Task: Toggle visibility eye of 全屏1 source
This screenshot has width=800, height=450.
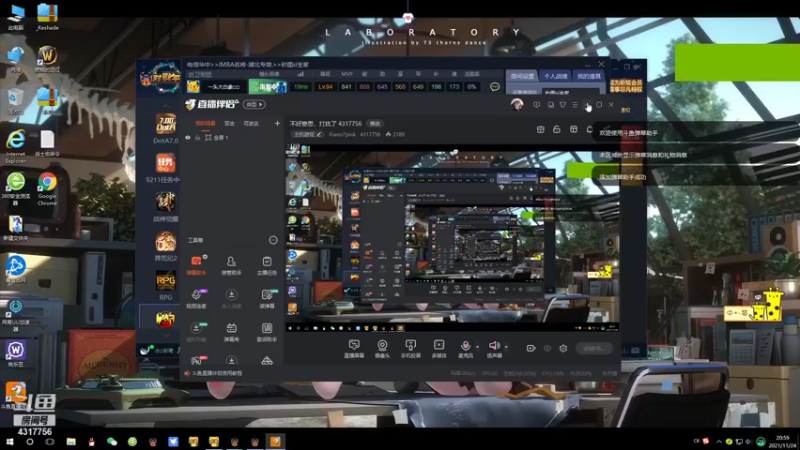Action: click(188, 138)
